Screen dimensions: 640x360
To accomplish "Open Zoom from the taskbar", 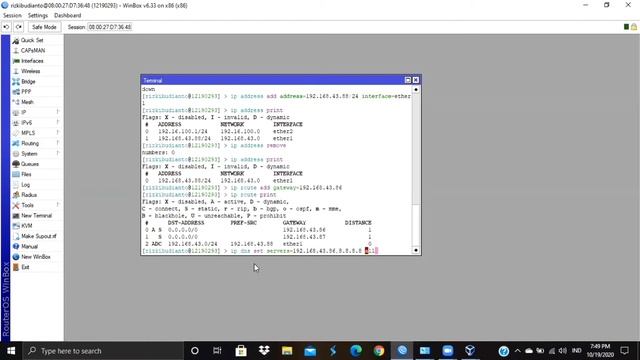I will (x=448, y=351).
